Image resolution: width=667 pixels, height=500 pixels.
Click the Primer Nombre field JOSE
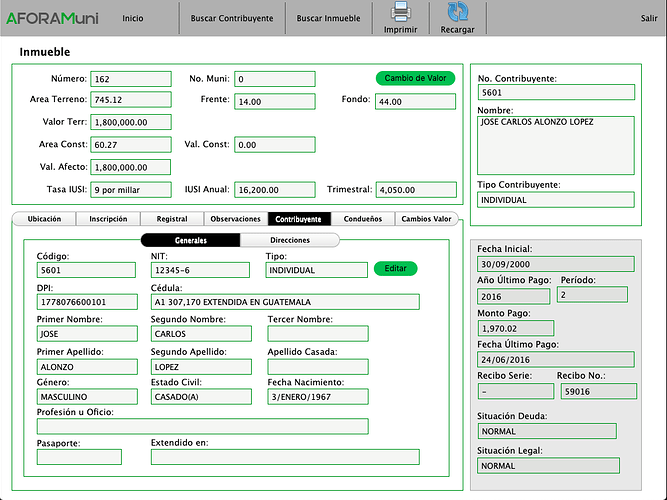87,334
